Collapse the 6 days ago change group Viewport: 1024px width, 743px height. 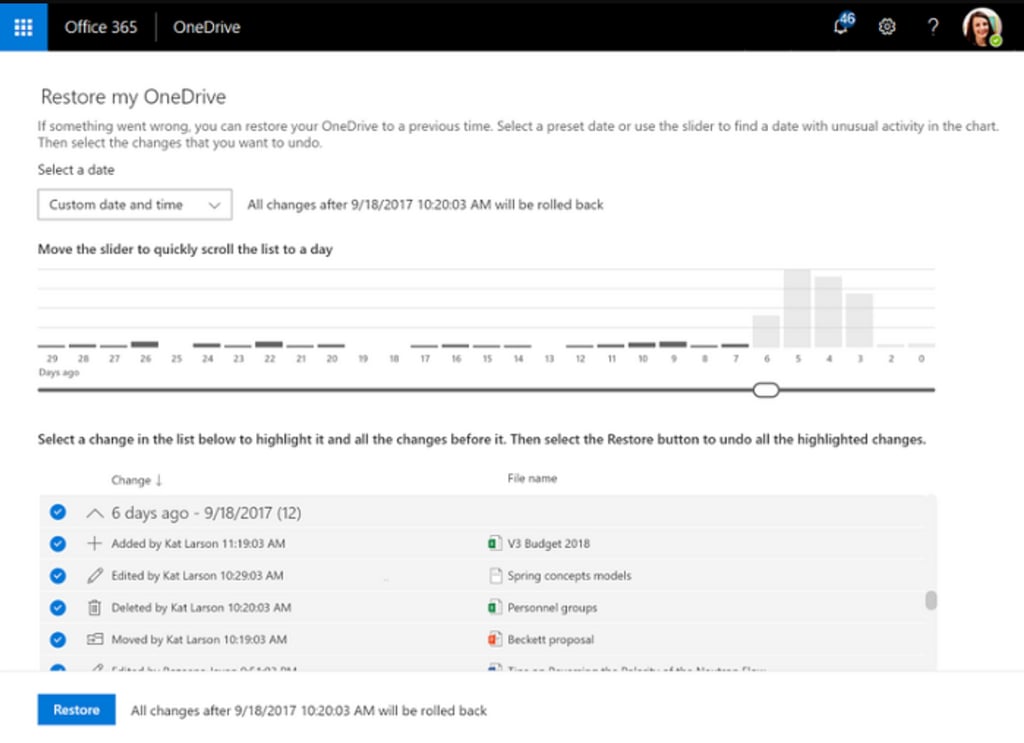[95, 512]
